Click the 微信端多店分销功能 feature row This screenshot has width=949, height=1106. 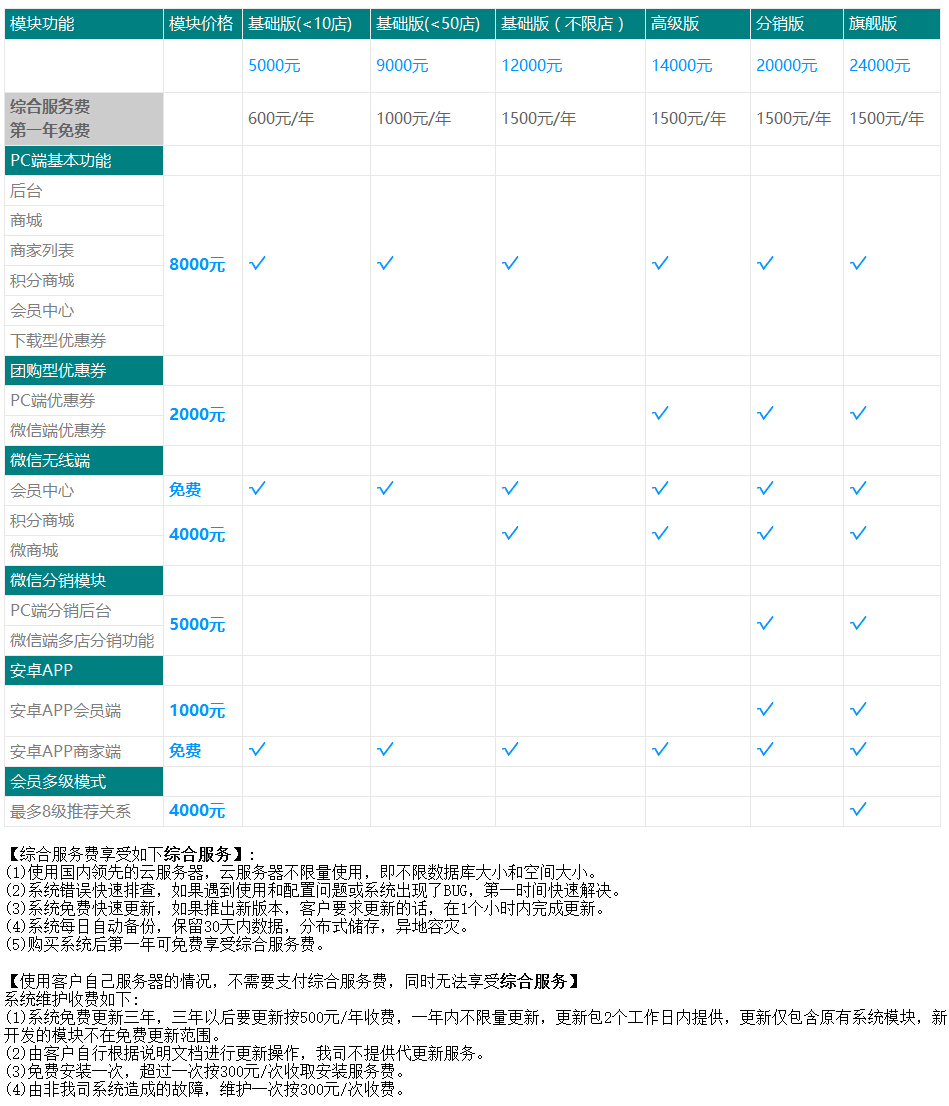(84, 640)
